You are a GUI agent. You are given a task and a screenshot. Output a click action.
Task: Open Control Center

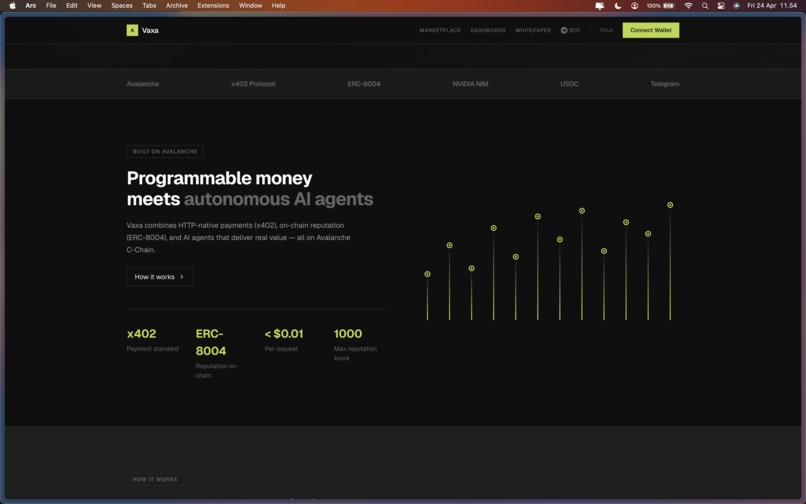(x=721, y=6)
